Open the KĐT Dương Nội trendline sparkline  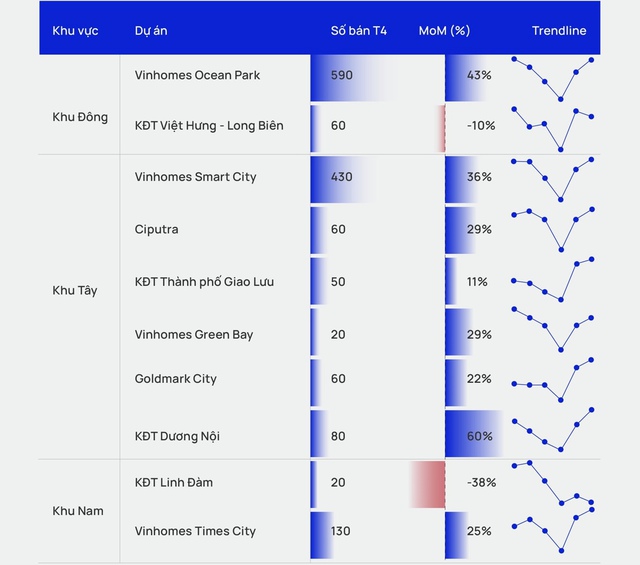[553, 429]
